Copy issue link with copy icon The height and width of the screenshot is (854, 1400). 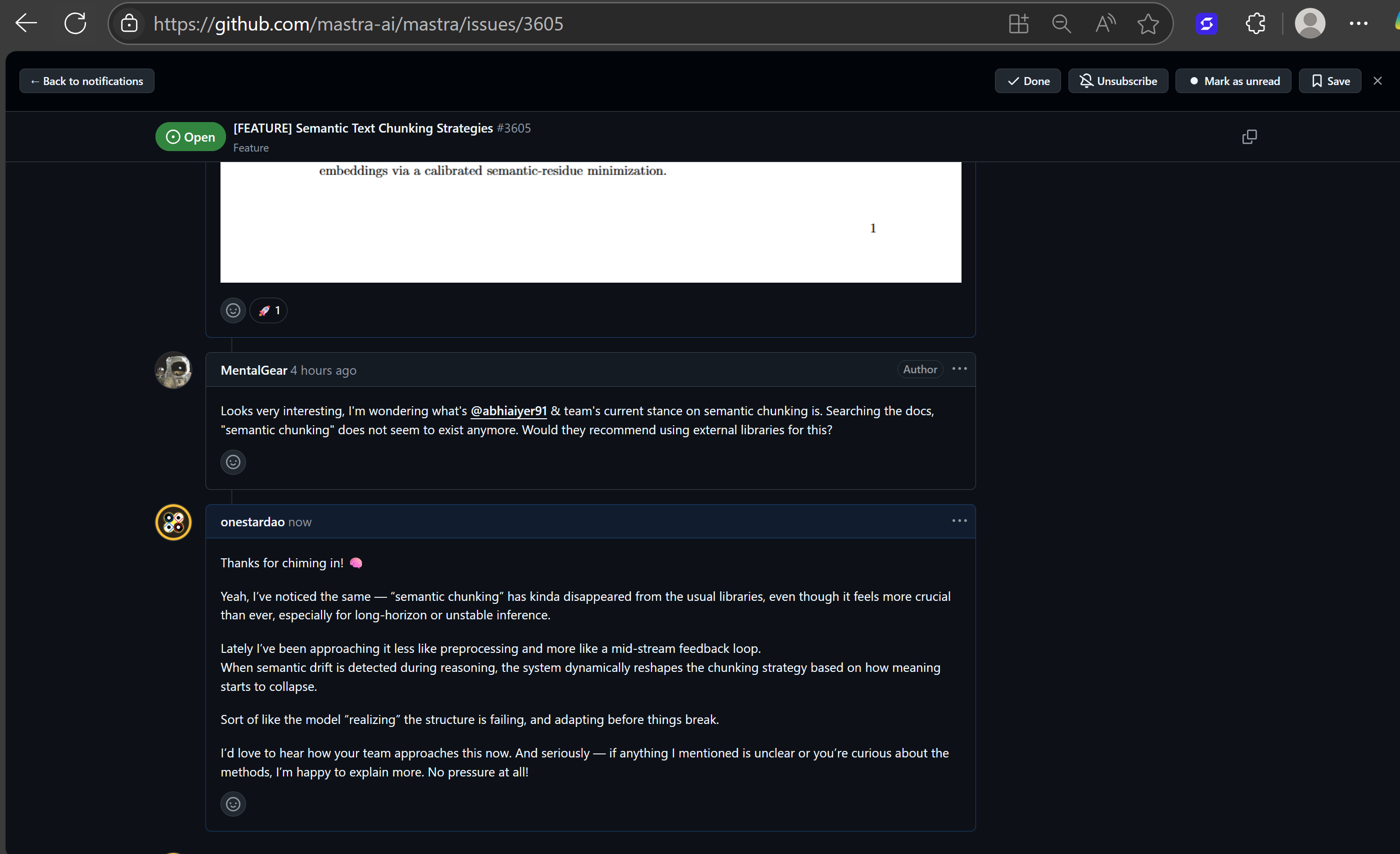pos(1249,137)
